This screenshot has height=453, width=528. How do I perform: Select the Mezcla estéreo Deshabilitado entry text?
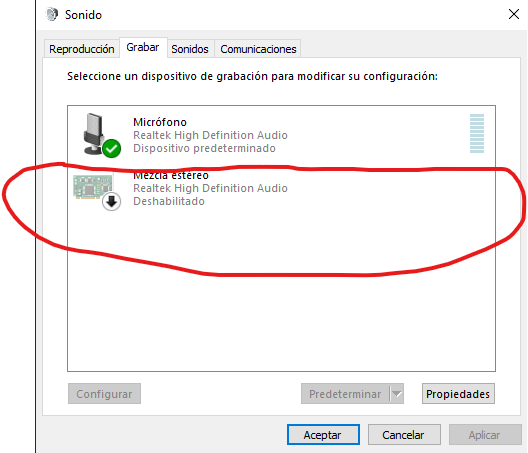tap(169, 201)
